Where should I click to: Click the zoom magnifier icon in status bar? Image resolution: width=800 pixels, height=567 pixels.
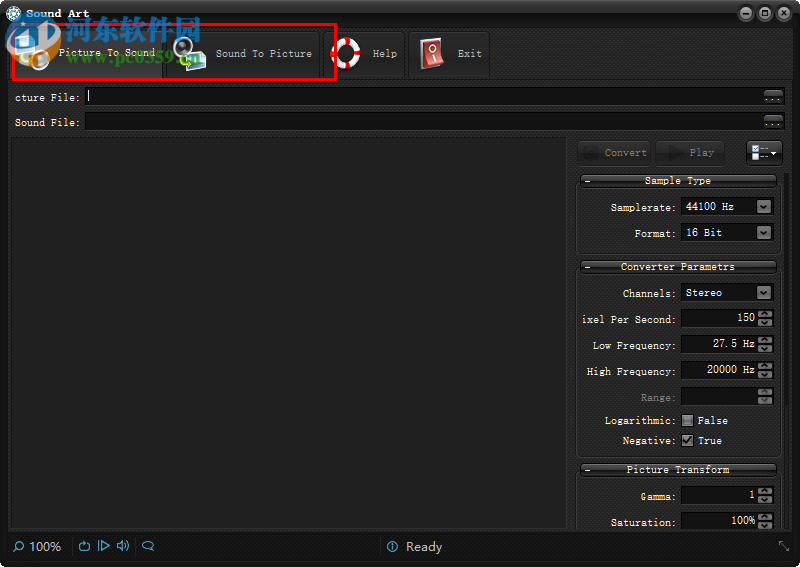tap(18, 547)
